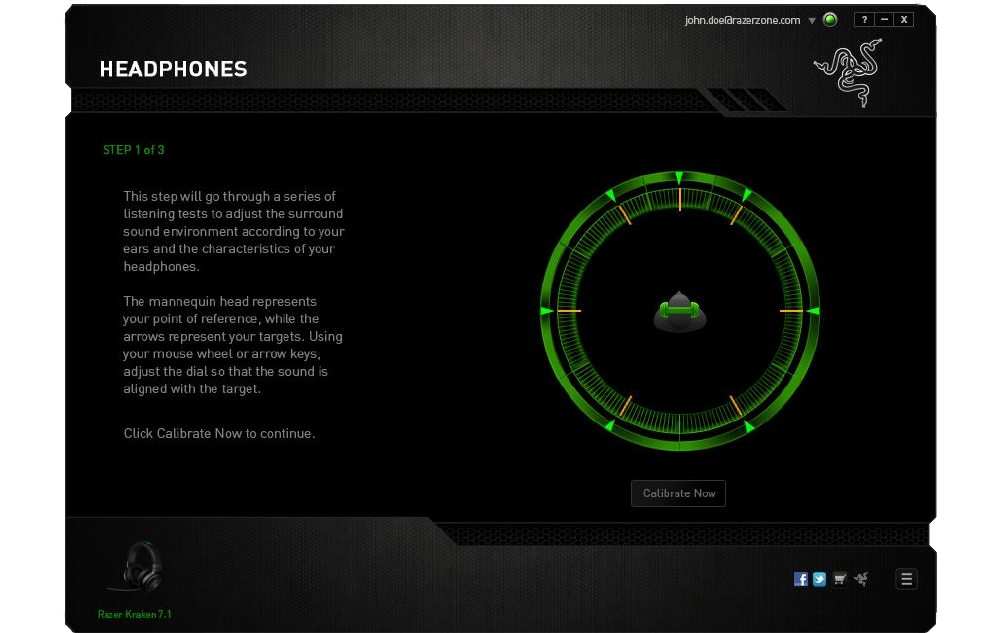This screenshot has width=996, height=633.
Task: Open the Razer store cart icon
Action: (840, 579)
